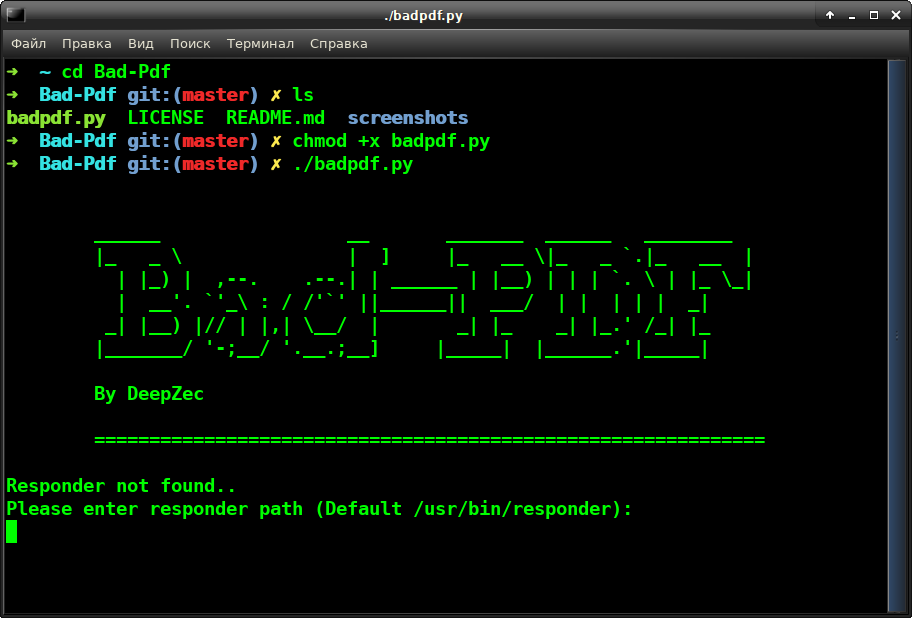Click the "By DeepZec" text

click(x=149, y=394)
